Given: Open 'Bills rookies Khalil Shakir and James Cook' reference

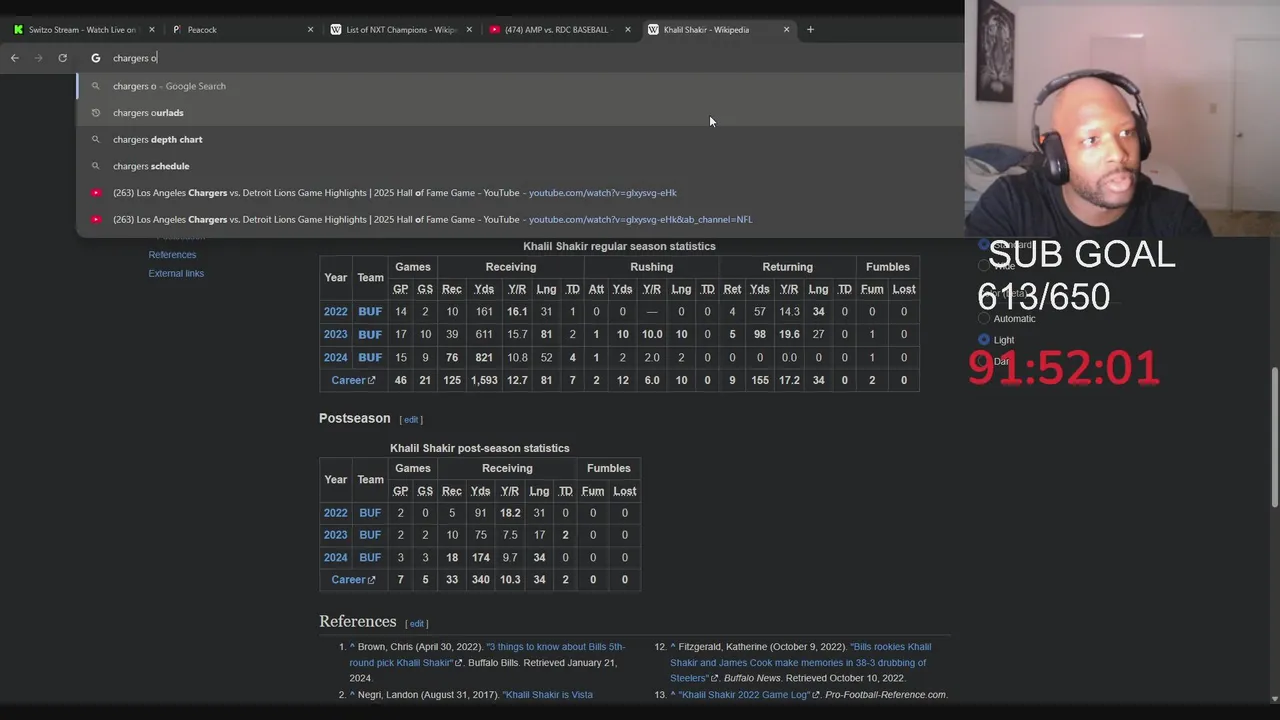Looking at the screenshot, I should click(800, 662).
